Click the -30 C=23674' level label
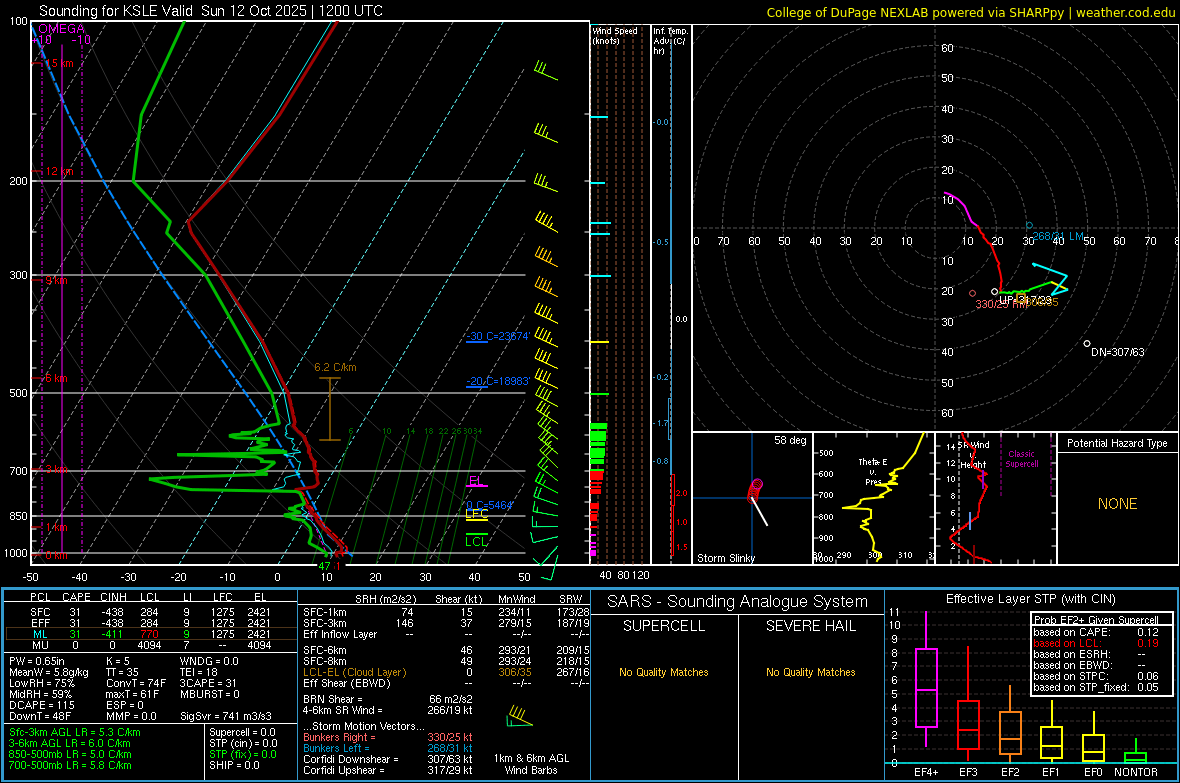This screenshot has width=1180, height=783. tap(498, 336)
